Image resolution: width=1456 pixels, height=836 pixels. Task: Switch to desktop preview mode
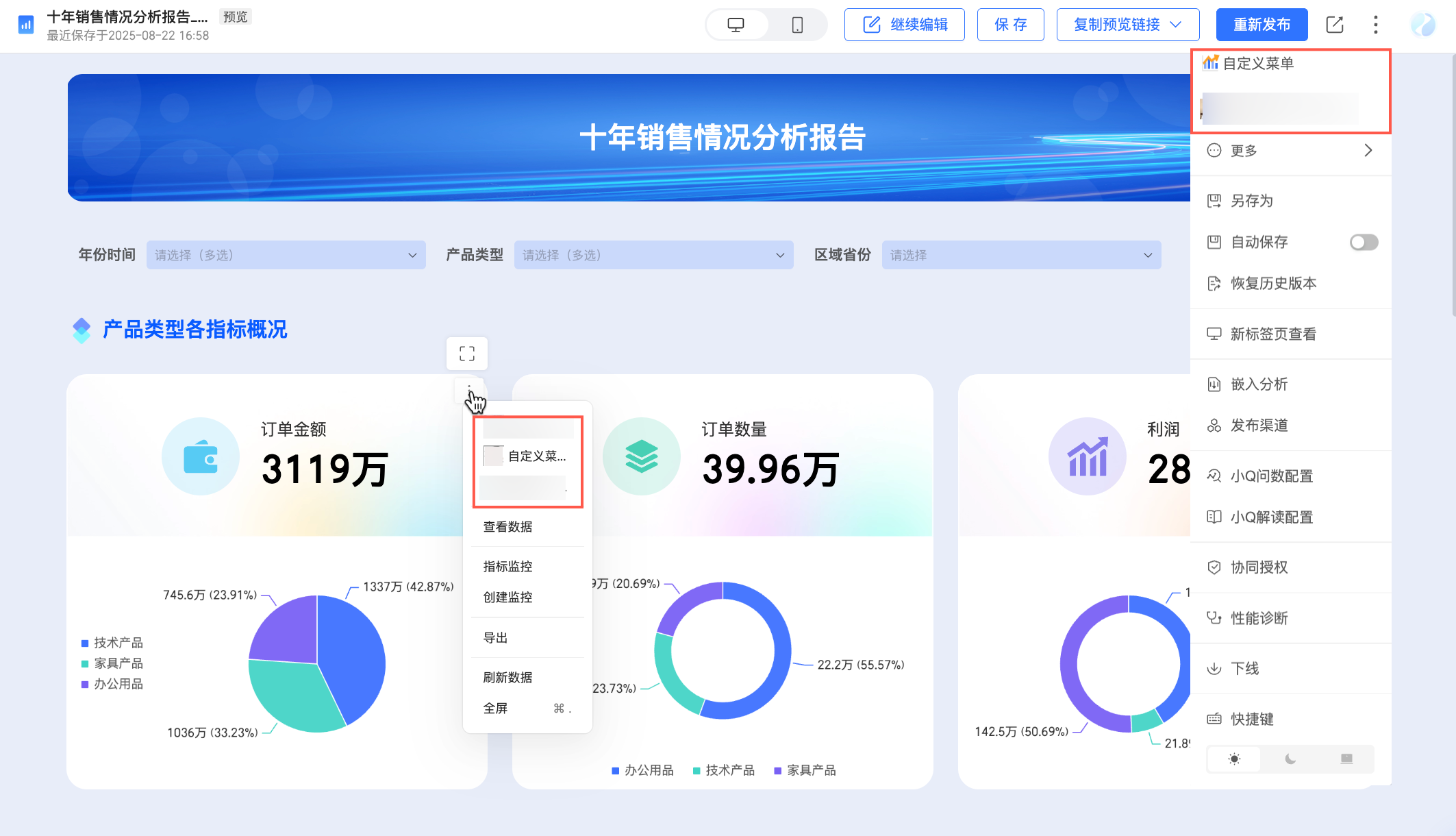736,25
